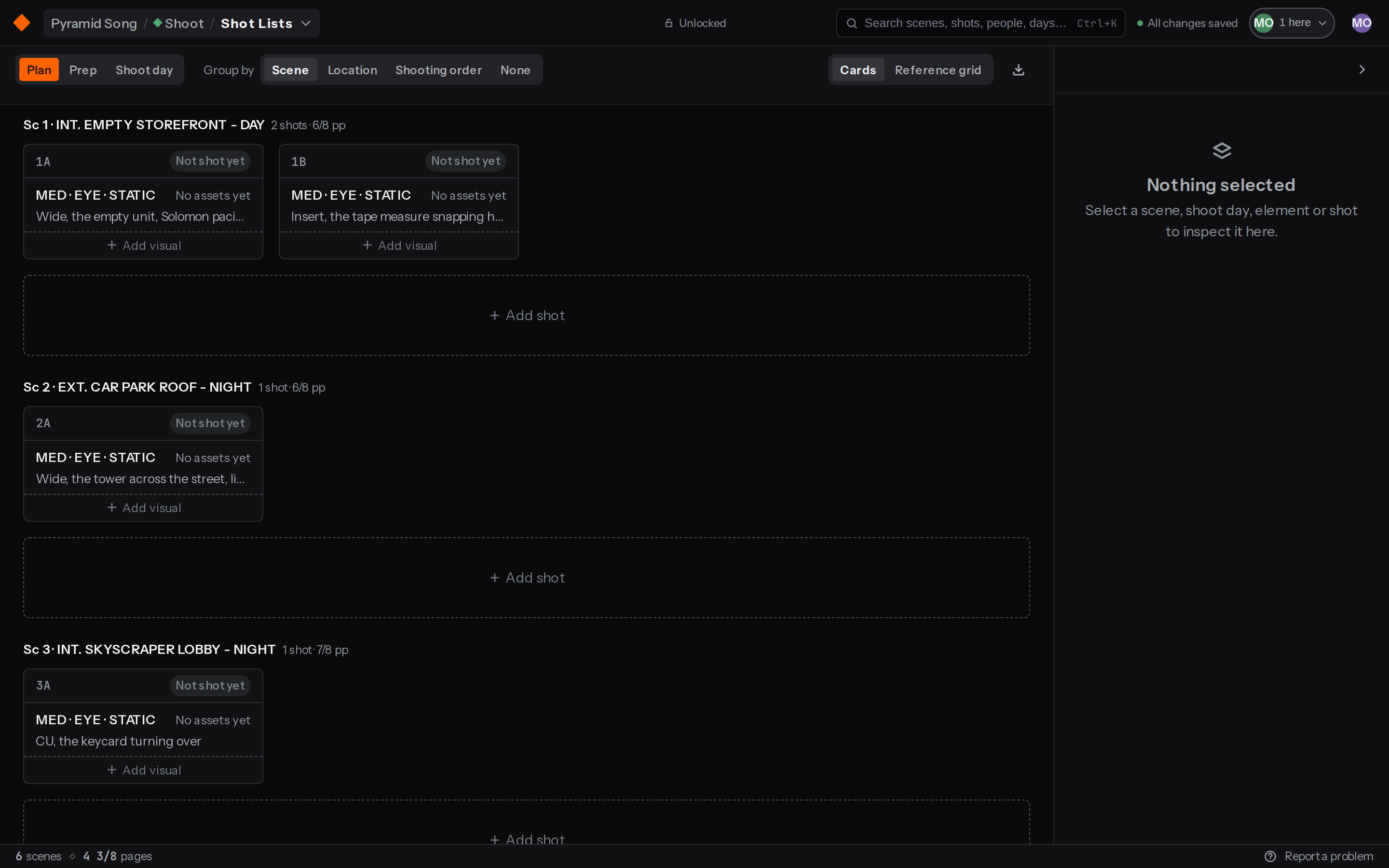Switch to the Plan tab
1389x868 pixels.
[39, 69]
